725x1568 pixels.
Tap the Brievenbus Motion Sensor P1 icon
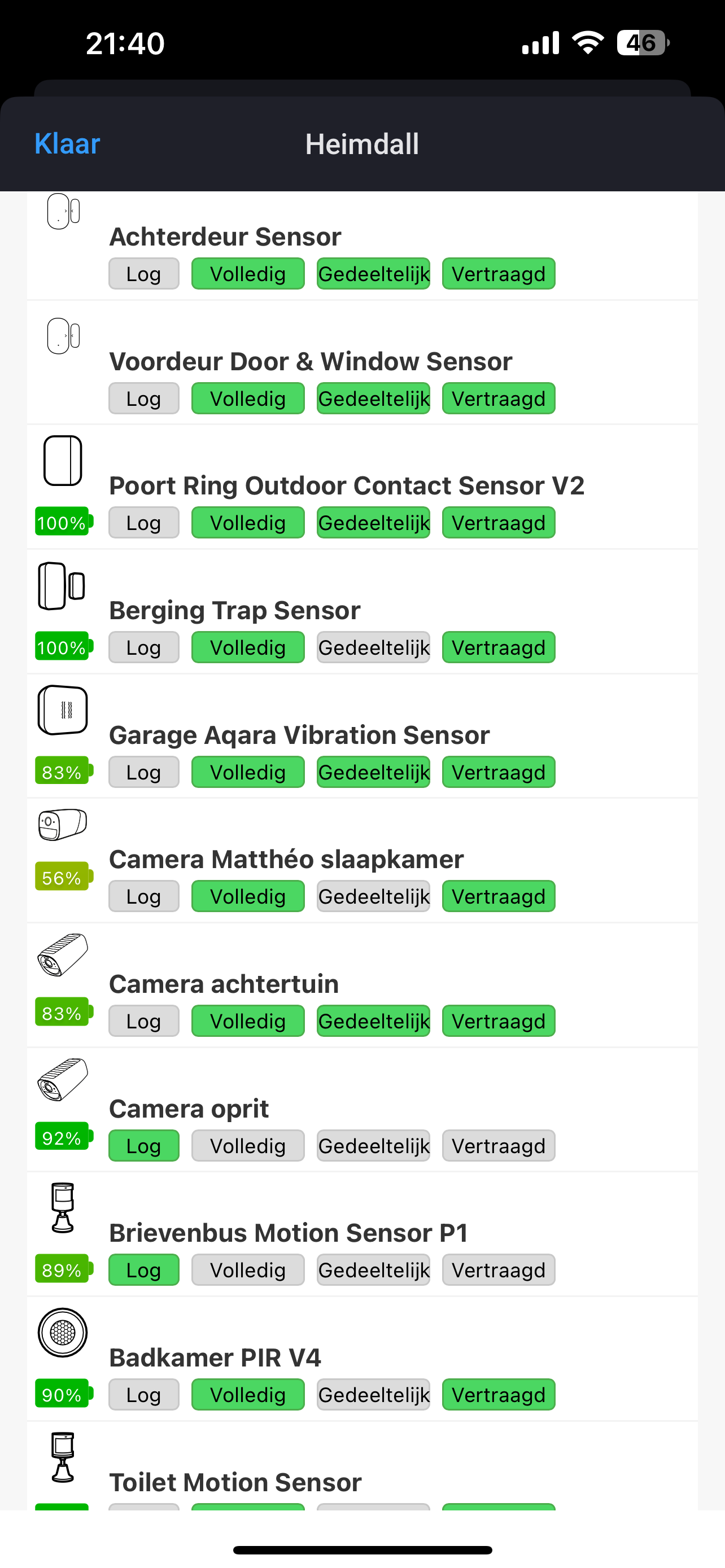tap(63, 1208)
